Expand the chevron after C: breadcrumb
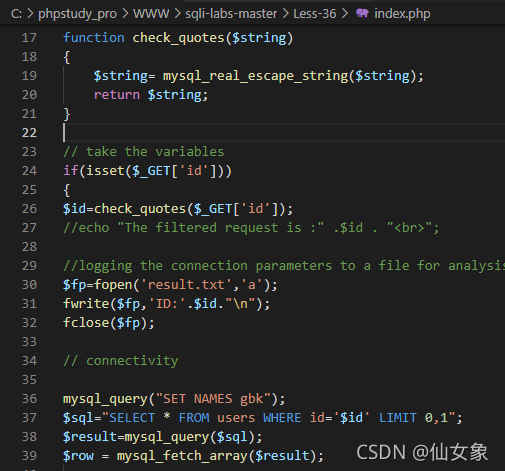 point(30,14)
